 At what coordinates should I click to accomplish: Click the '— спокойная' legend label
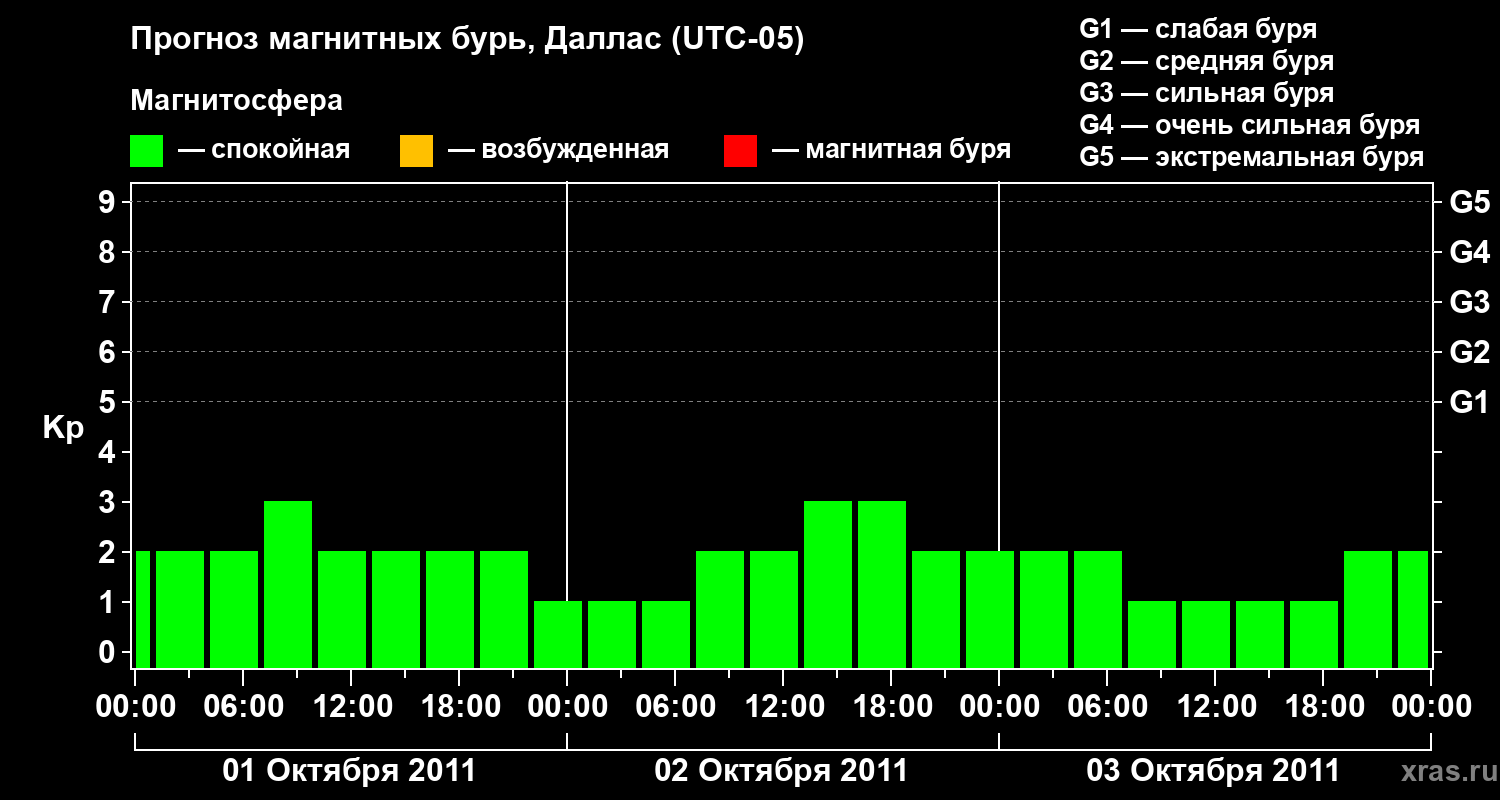tap(264, 150)
